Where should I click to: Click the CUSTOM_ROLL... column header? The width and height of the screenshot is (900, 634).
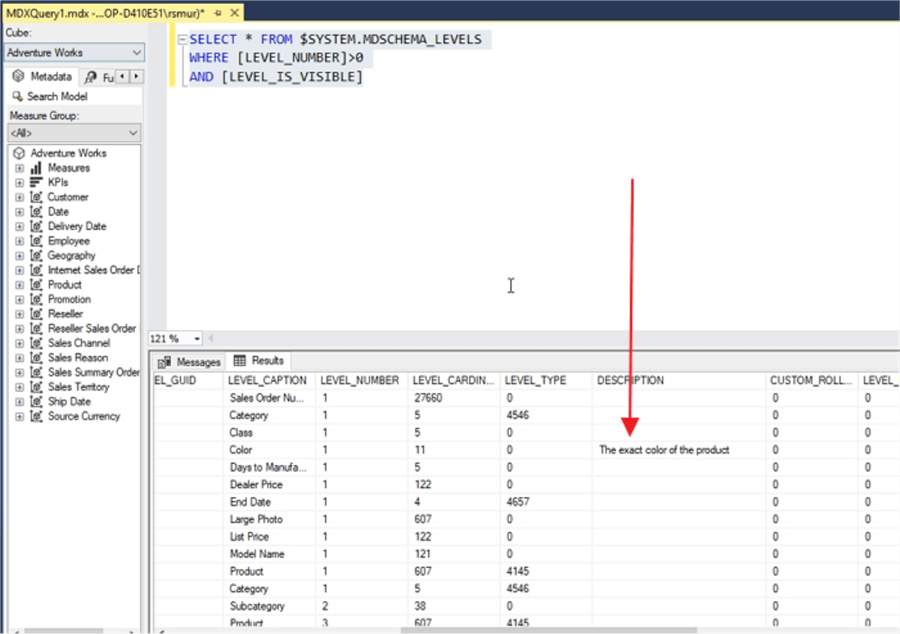tap(811, 380)
